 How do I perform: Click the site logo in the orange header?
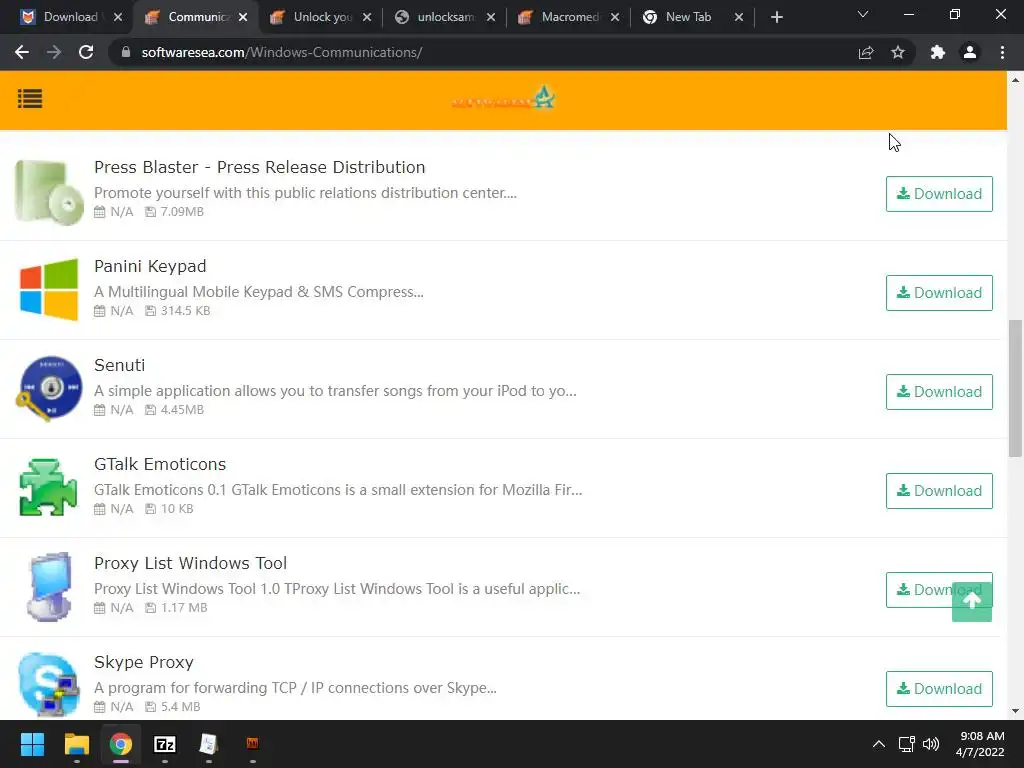[503, 98]
